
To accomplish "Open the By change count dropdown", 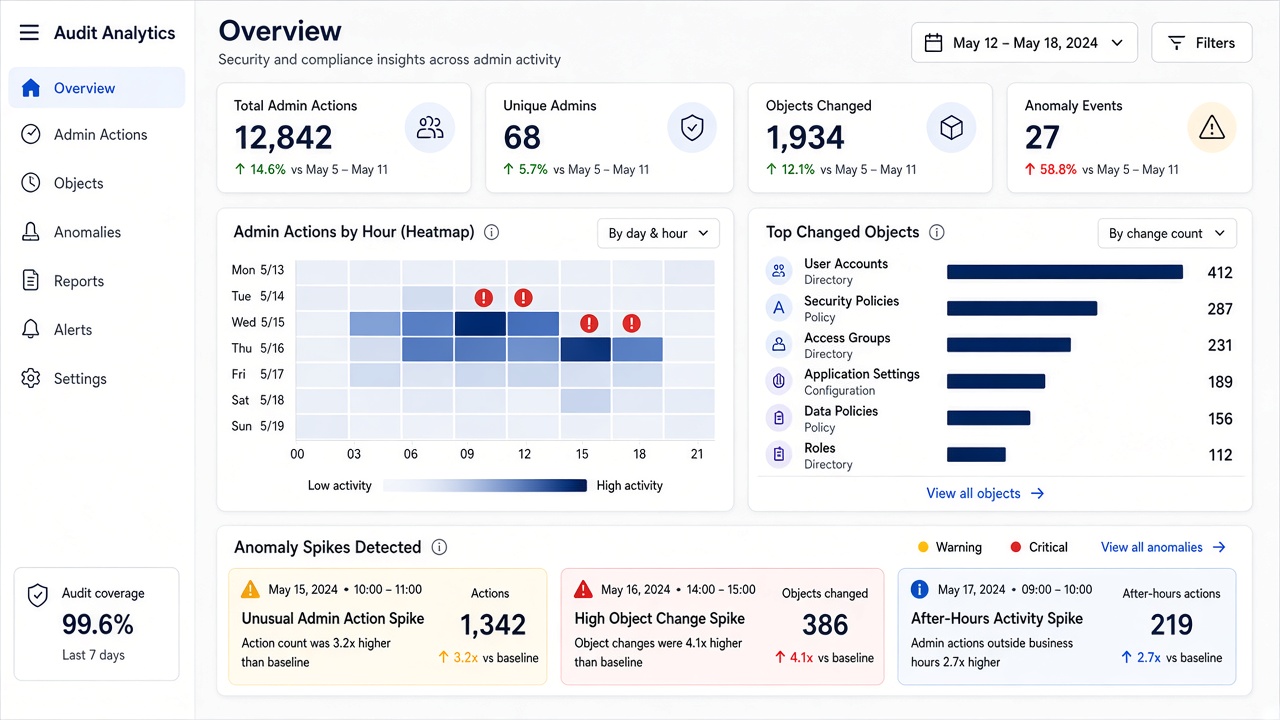I will click(x=1167, y=233).
